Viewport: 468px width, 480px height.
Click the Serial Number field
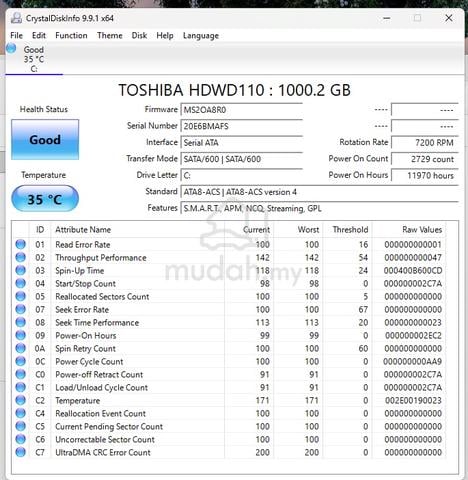tap(242, 126)
